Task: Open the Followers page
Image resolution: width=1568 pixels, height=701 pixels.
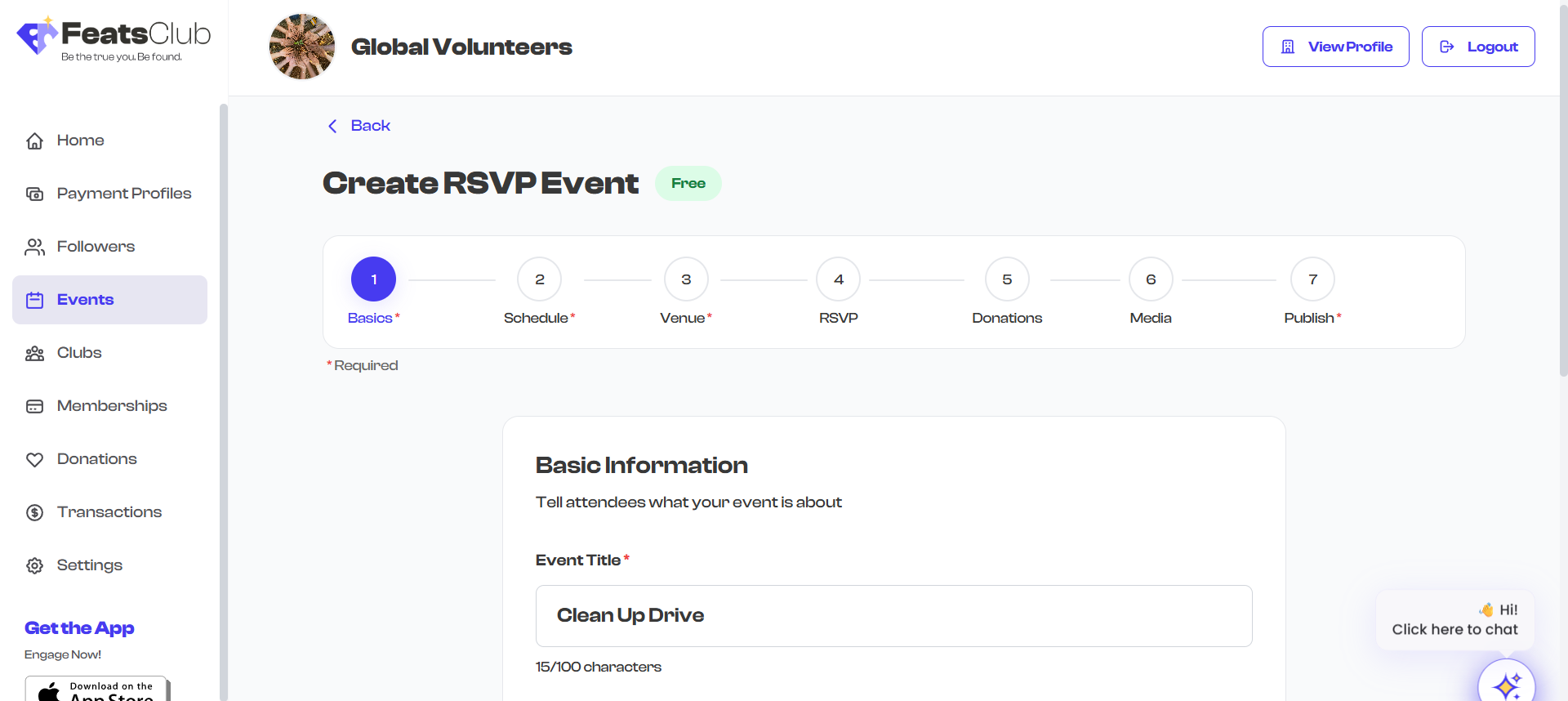Action: 109,247
